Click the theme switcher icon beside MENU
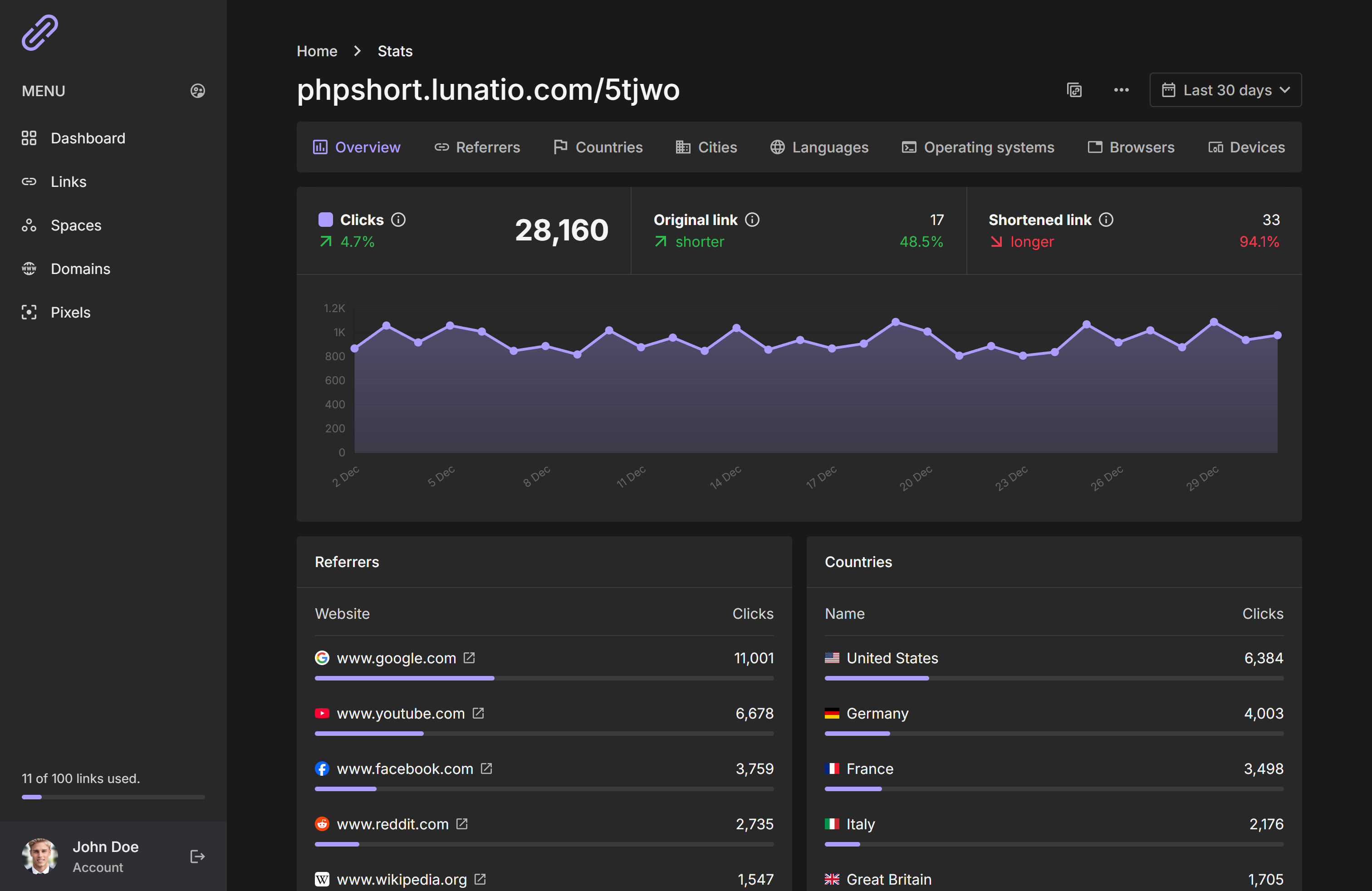 tap(198, 91)
